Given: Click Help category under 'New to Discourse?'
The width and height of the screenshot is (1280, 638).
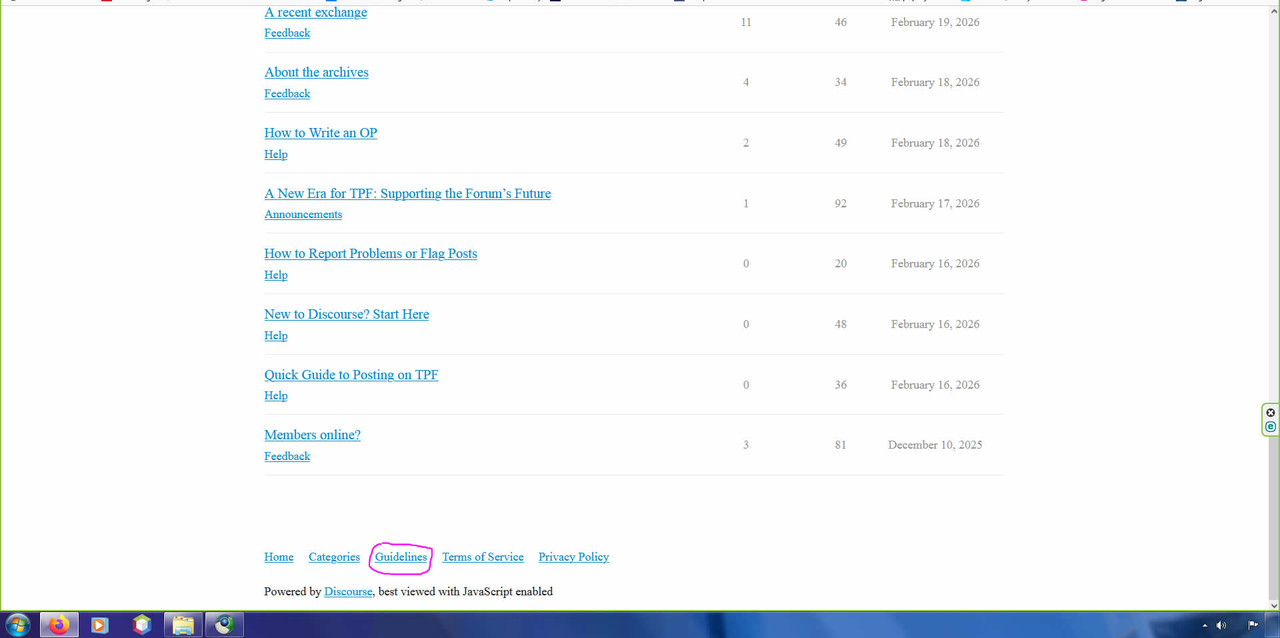Looking at the screenshot, I should [276, 335].
